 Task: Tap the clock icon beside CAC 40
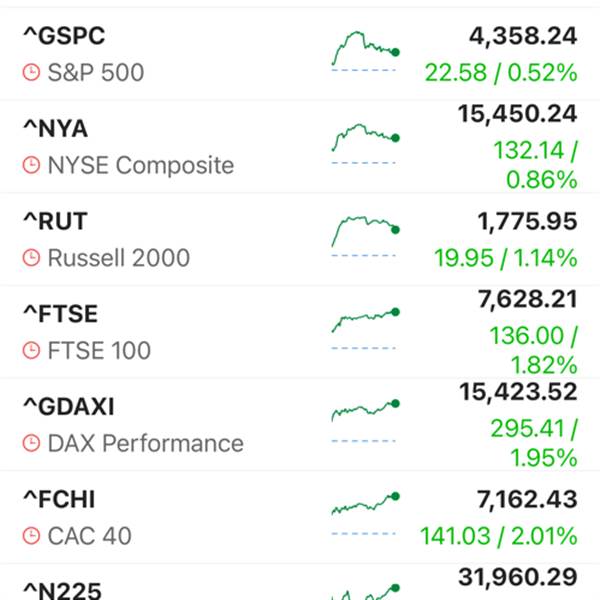pos(31,536)
